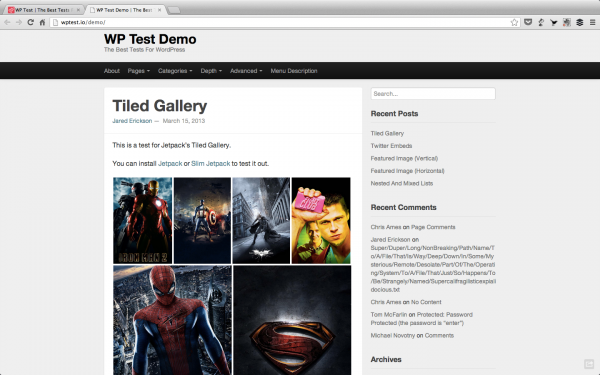This screenshot has width=600, height=375.
Task: Open recent post 'Twitter Embeds'
Action: (x=391, y=146)
